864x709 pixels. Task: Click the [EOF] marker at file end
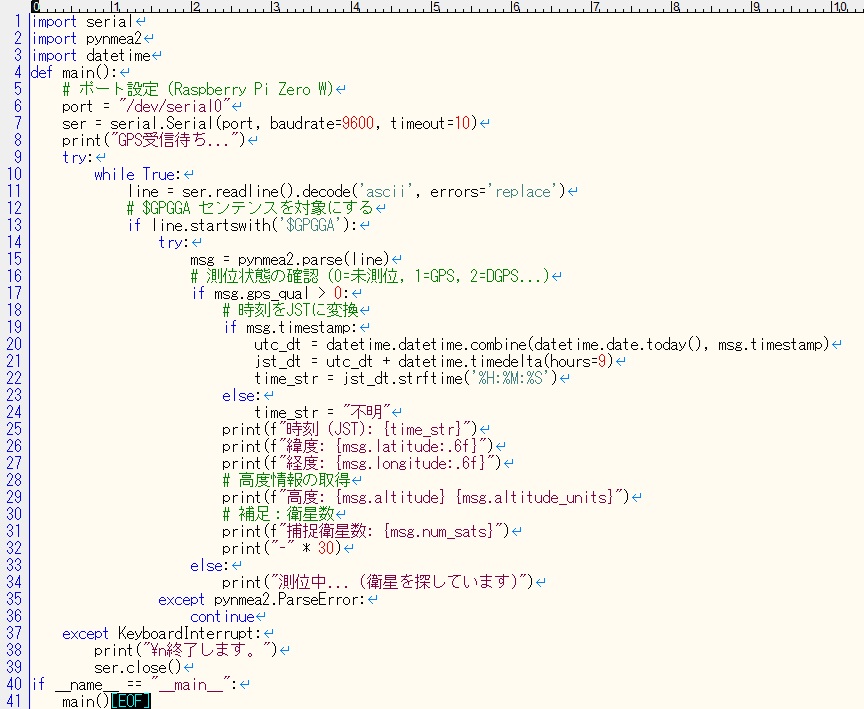130,701
